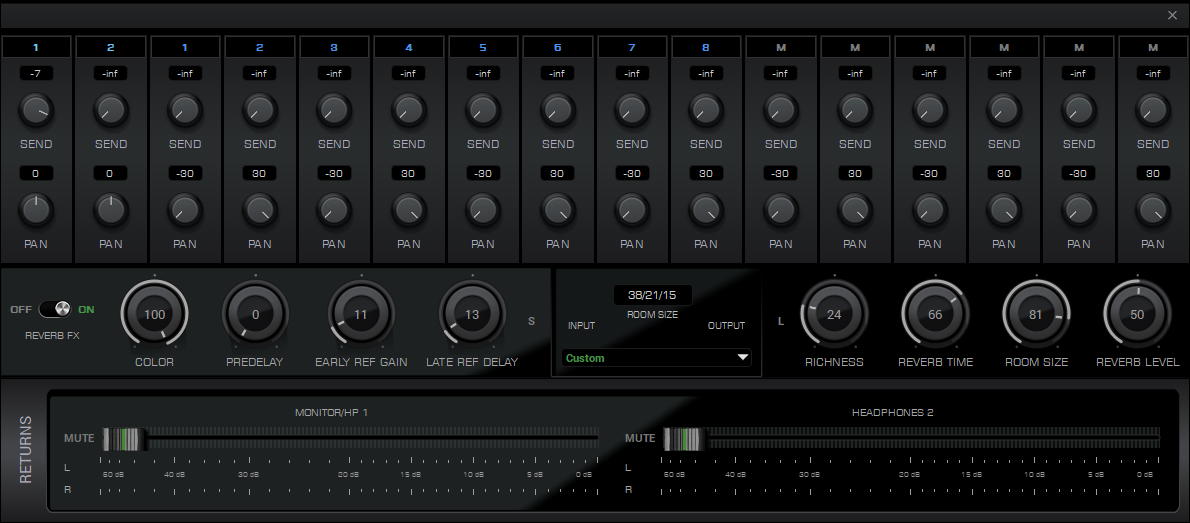Click the REVERB TIME knob showing 66
This screenshot has height=523, width=1190.
click(x=935, y=314)
